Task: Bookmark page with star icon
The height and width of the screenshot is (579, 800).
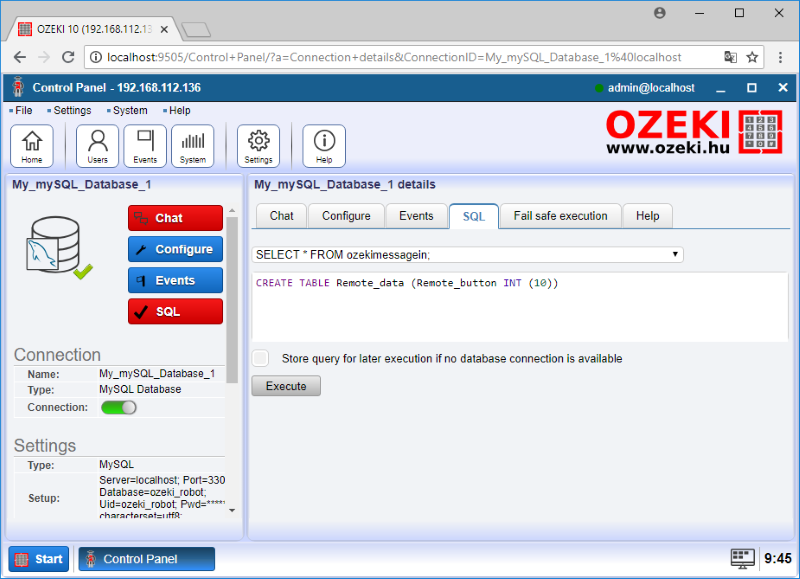Action: click(753, 57)
